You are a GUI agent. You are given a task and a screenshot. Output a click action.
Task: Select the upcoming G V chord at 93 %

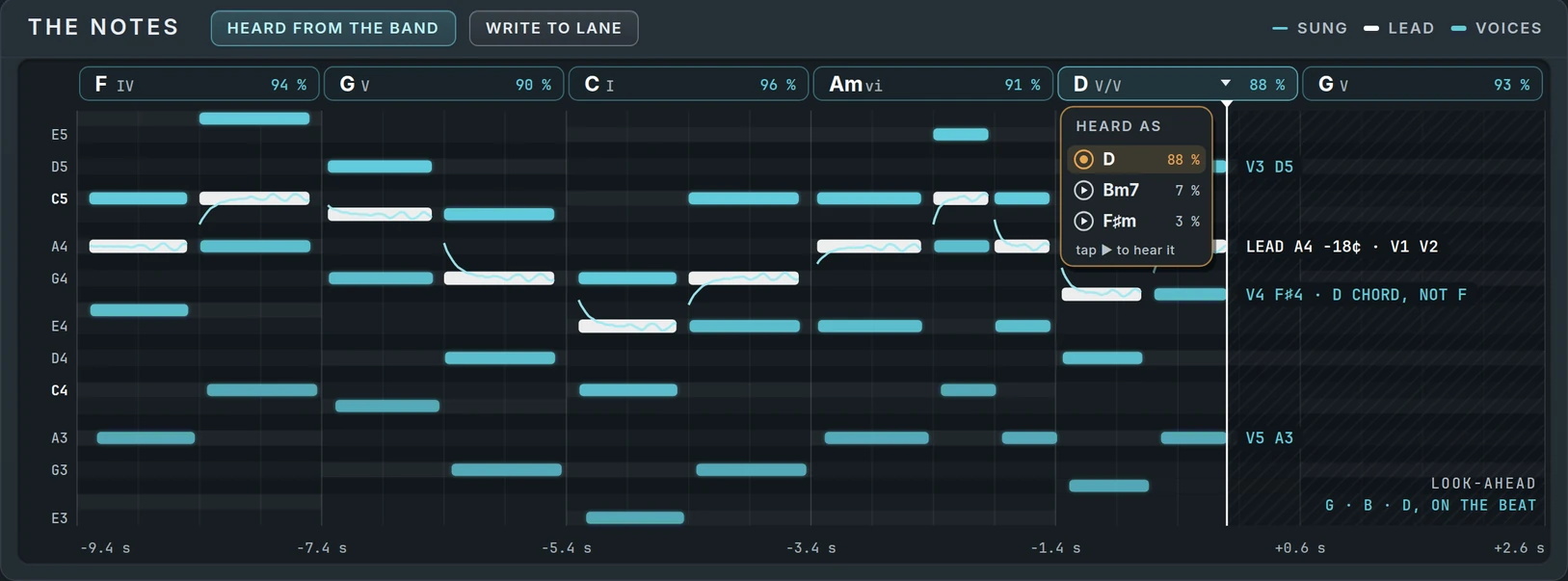pos(1422,84)
